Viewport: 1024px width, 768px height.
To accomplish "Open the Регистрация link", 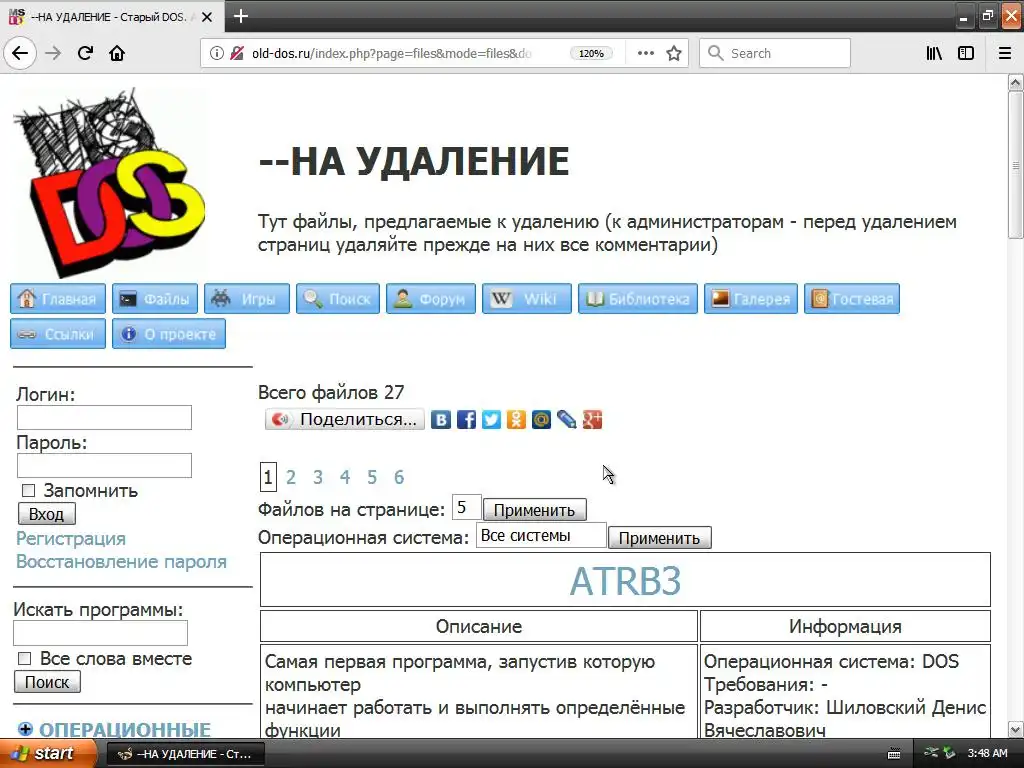I will coord(71,539).
